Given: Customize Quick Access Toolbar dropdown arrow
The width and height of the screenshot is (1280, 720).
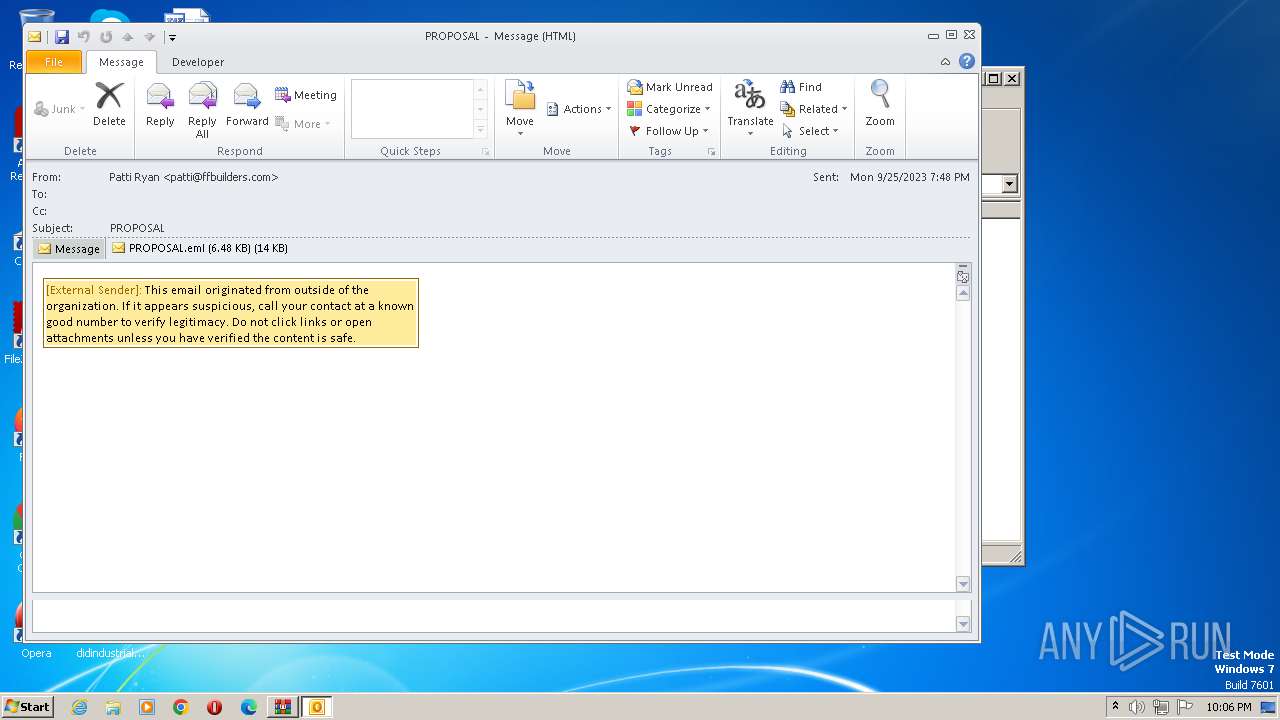Looking at the screenshot, I should 172,38.
